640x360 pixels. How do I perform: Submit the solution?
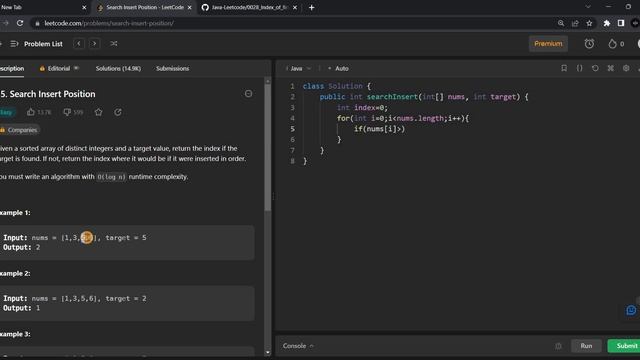point(624,346)
